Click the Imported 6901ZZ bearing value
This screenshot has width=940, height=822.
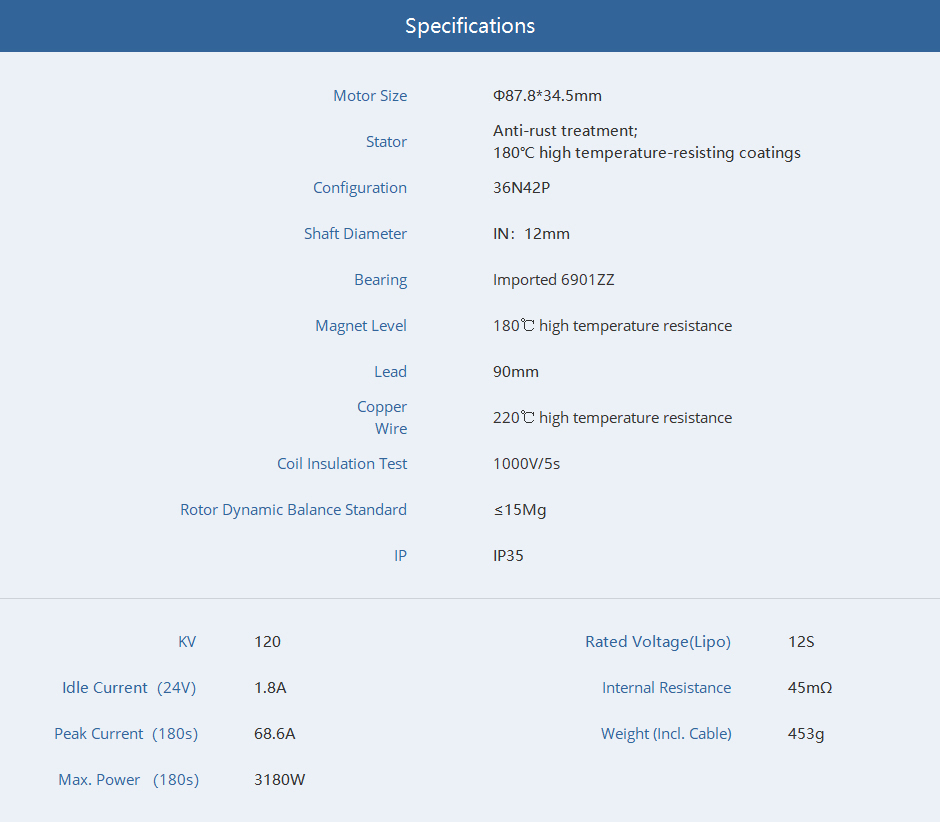(553, 280)
